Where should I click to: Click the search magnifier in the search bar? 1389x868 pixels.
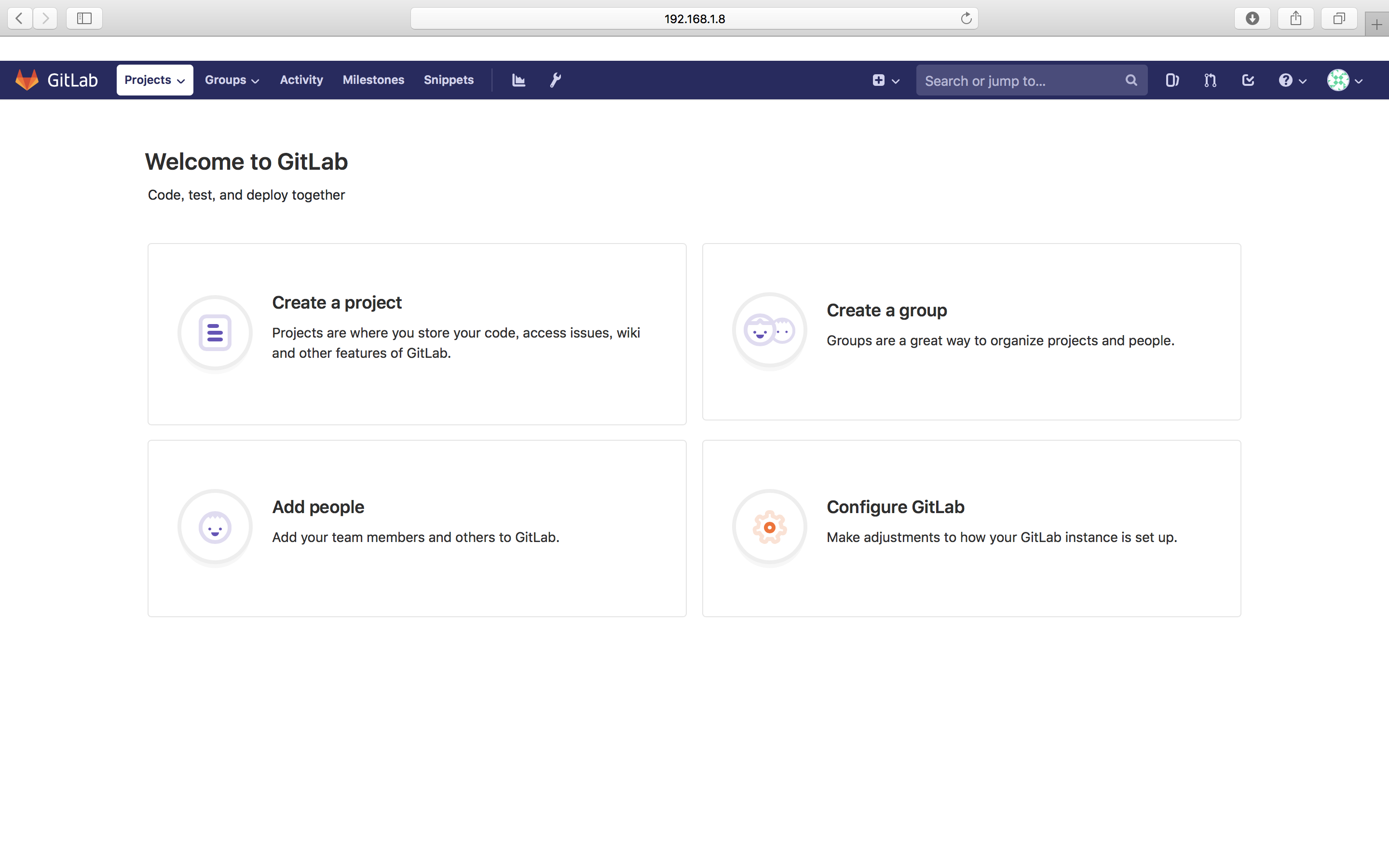(x=1130, y=81)
